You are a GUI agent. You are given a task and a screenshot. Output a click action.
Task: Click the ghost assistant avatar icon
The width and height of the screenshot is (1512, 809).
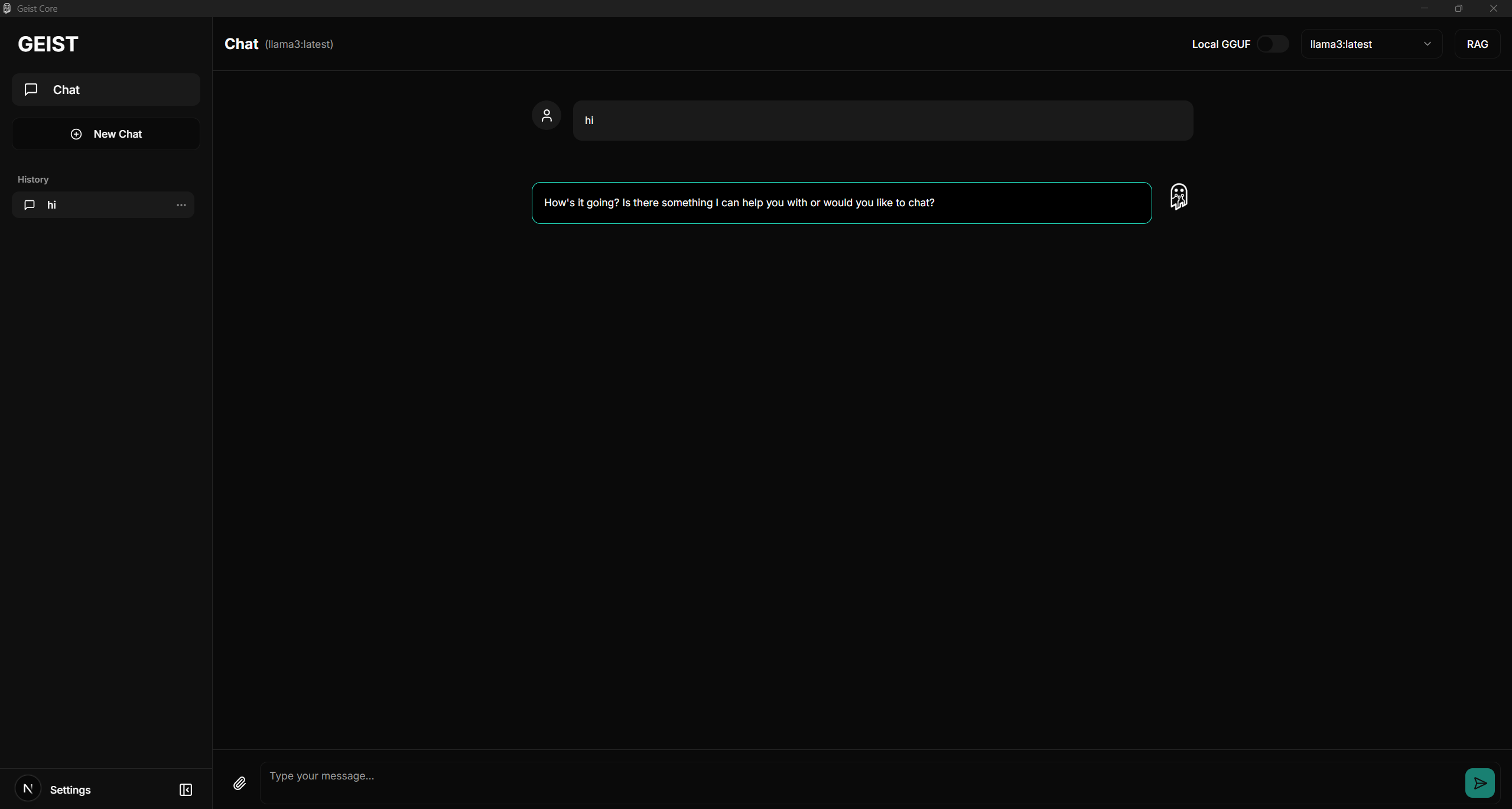1178,196
